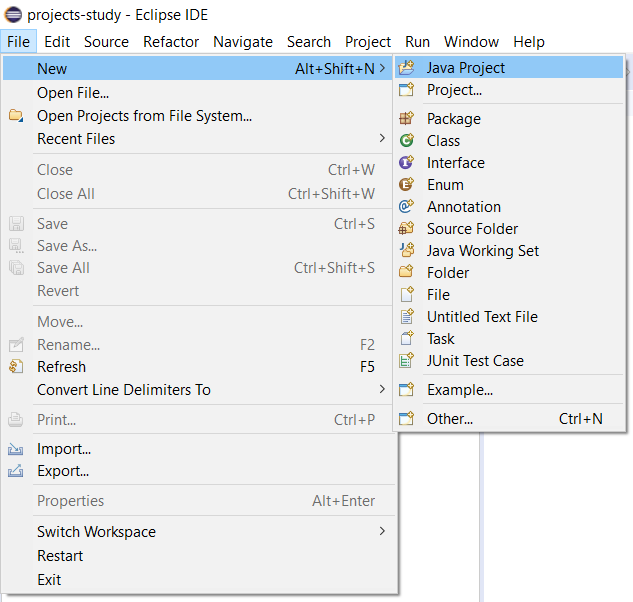Click the Import icon in File menu
Screen dimensions: 633x602
pos(16,449)
